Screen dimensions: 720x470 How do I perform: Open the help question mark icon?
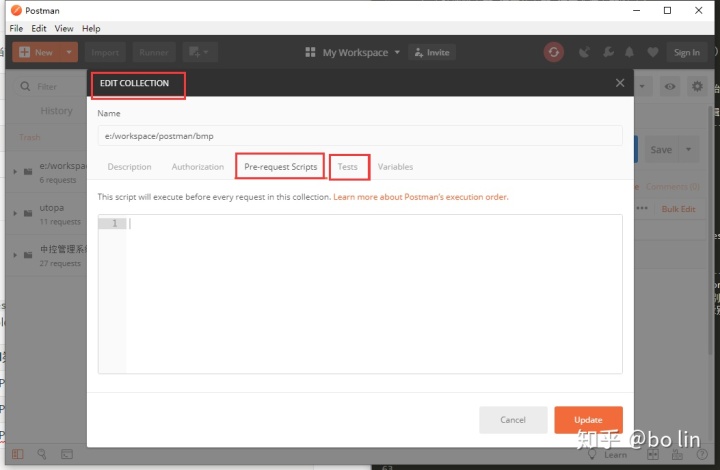coord(702,454)
